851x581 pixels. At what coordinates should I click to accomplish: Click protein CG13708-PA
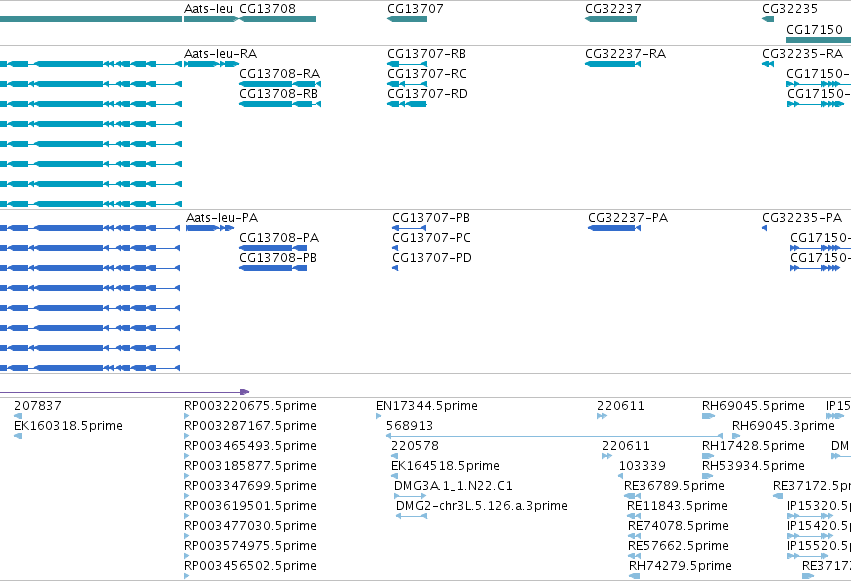(x=273, y=248)
